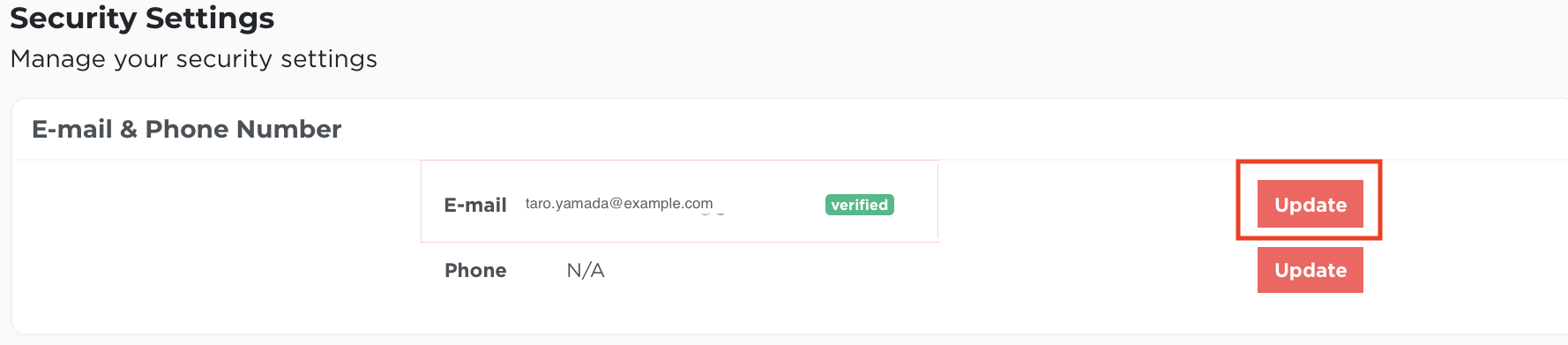Open e-mail editing via the highlighted Update button
This screenshot has height=345, width=1568.
tap(1310, 204)
